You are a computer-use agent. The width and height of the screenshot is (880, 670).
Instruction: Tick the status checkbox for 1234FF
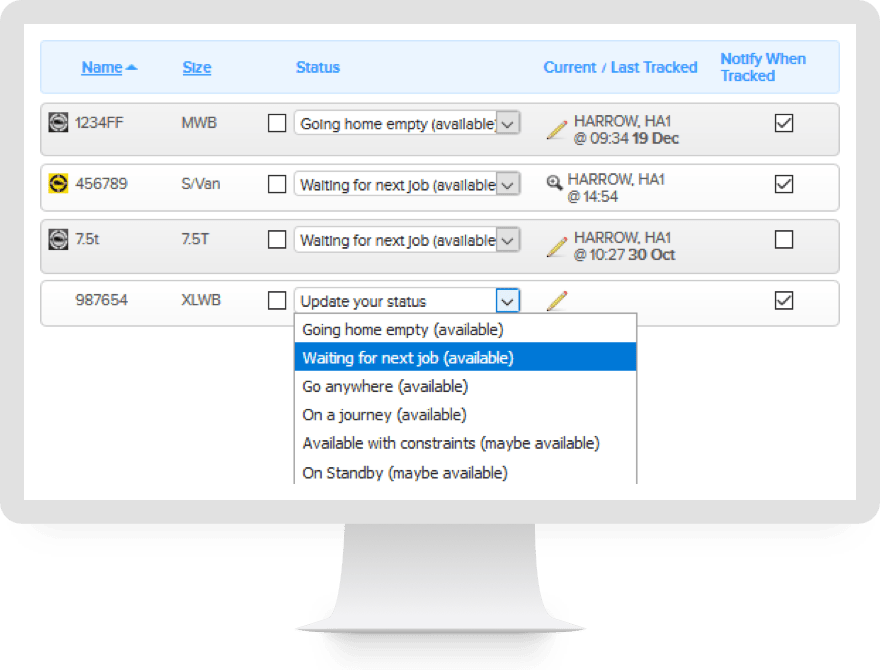[277, 123]
